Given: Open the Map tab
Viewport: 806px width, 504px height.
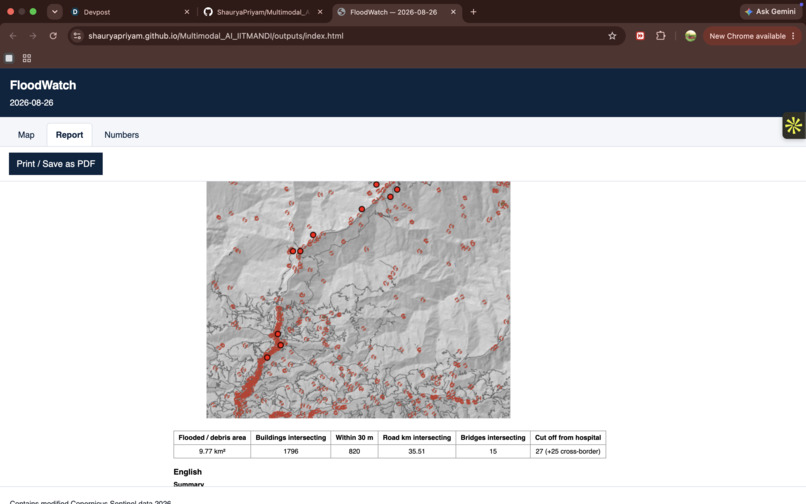Looking at the screenshot, I should [x=26, y=135].
